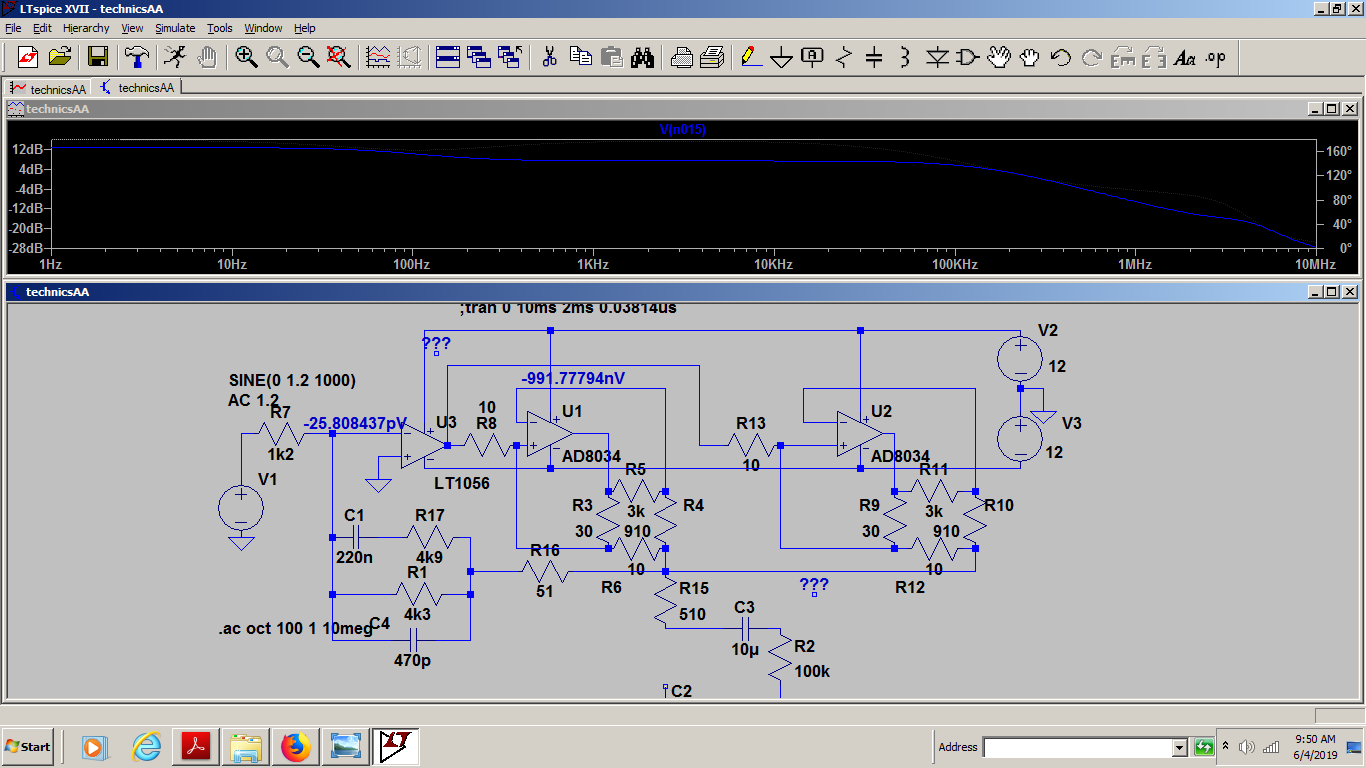Launch Firefox from taskbar
Viewport: 1366px width, 768px height.
[x=295, y=746]
